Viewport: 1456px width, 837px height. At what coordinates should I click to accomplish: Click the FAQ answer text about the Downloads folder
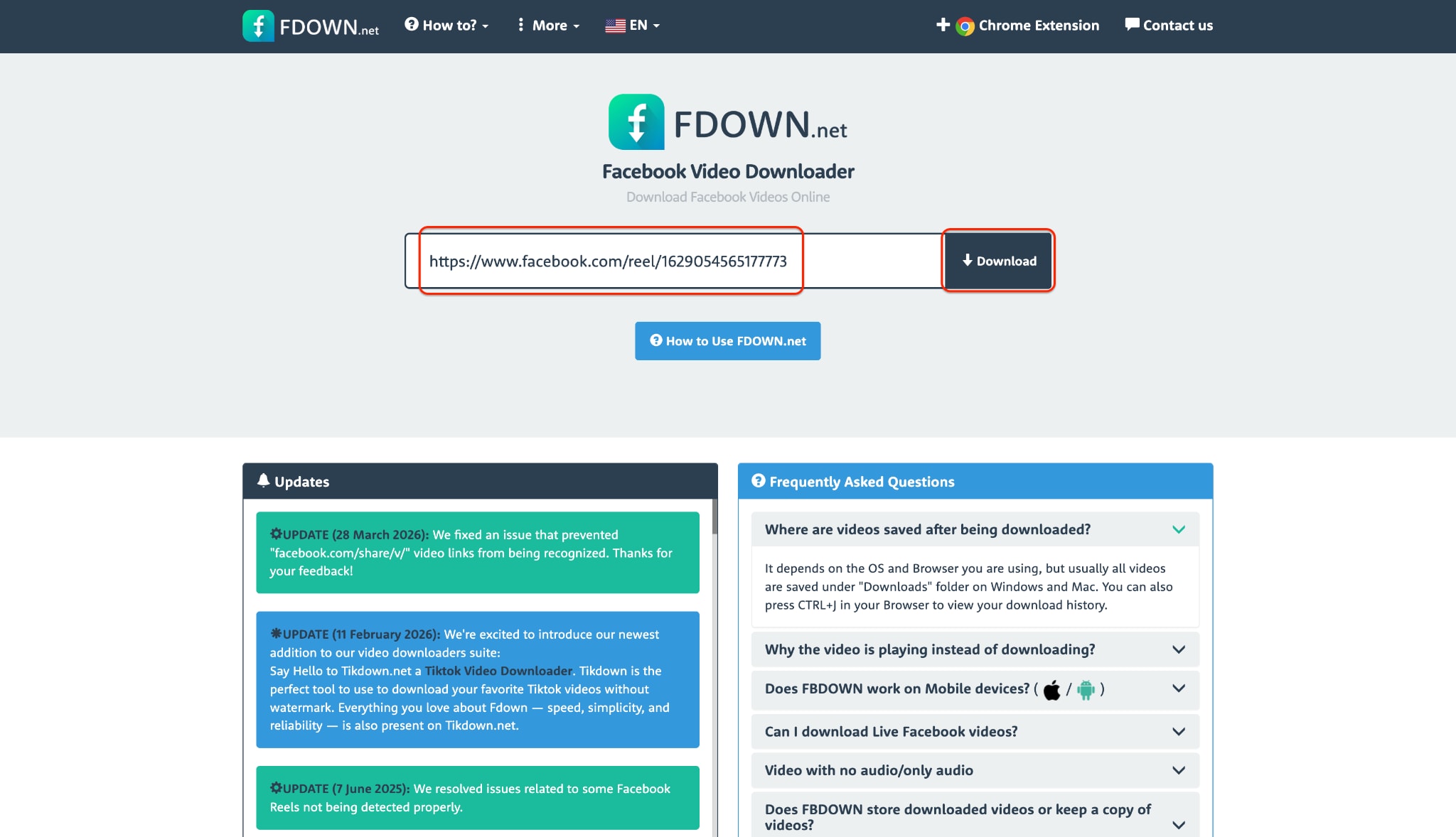pos(969,587)
